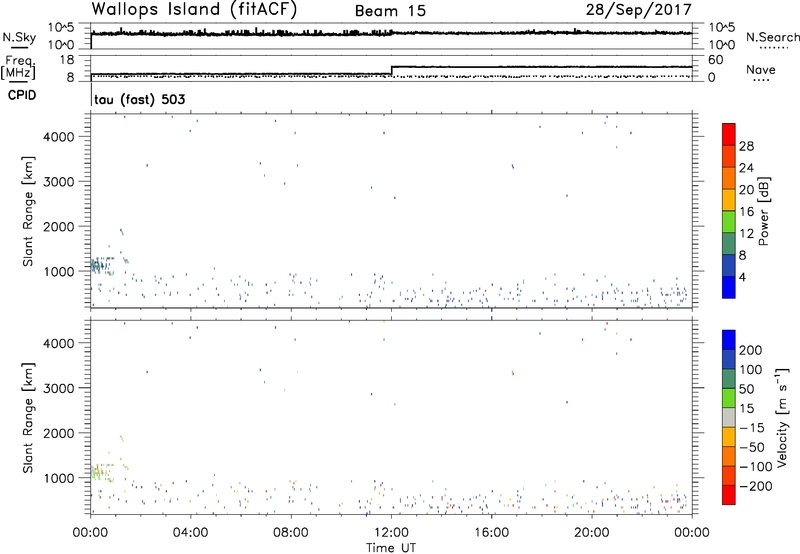
Task: Click the teal velocity segment between 50 and 100
Action: coord(729,379)
